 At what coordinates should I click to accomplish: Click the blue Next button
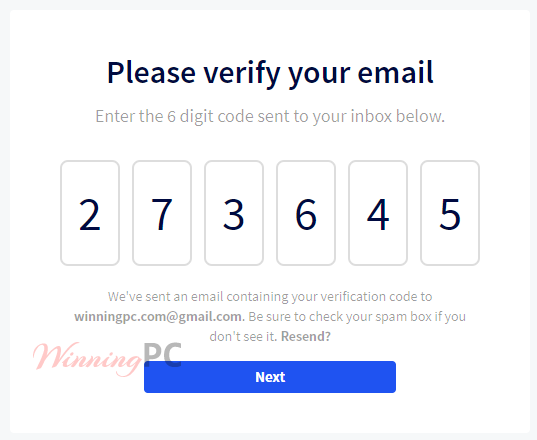click(x=270, y=377)
